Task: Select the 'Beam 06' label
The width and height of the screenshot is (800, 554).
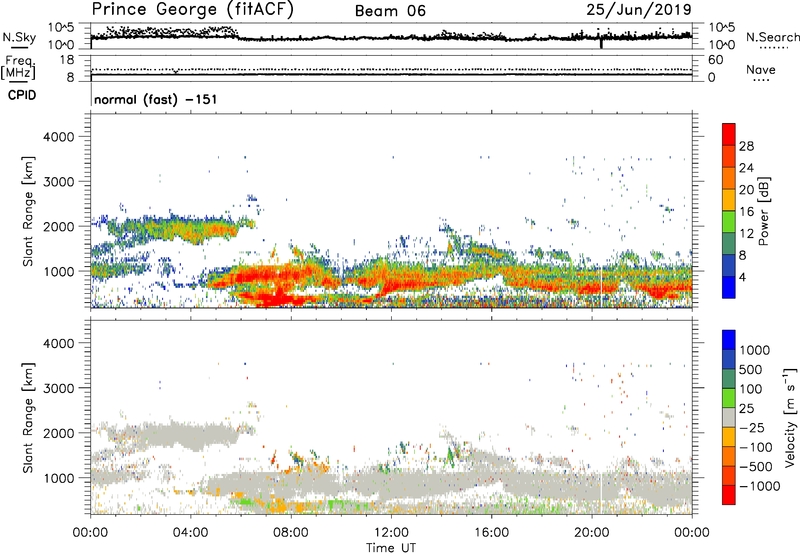Action: point(390,11)
